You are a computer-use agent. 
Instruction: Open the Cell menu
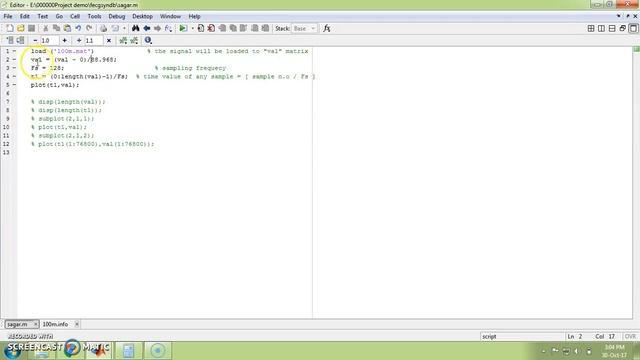click(x=75, y=16)
